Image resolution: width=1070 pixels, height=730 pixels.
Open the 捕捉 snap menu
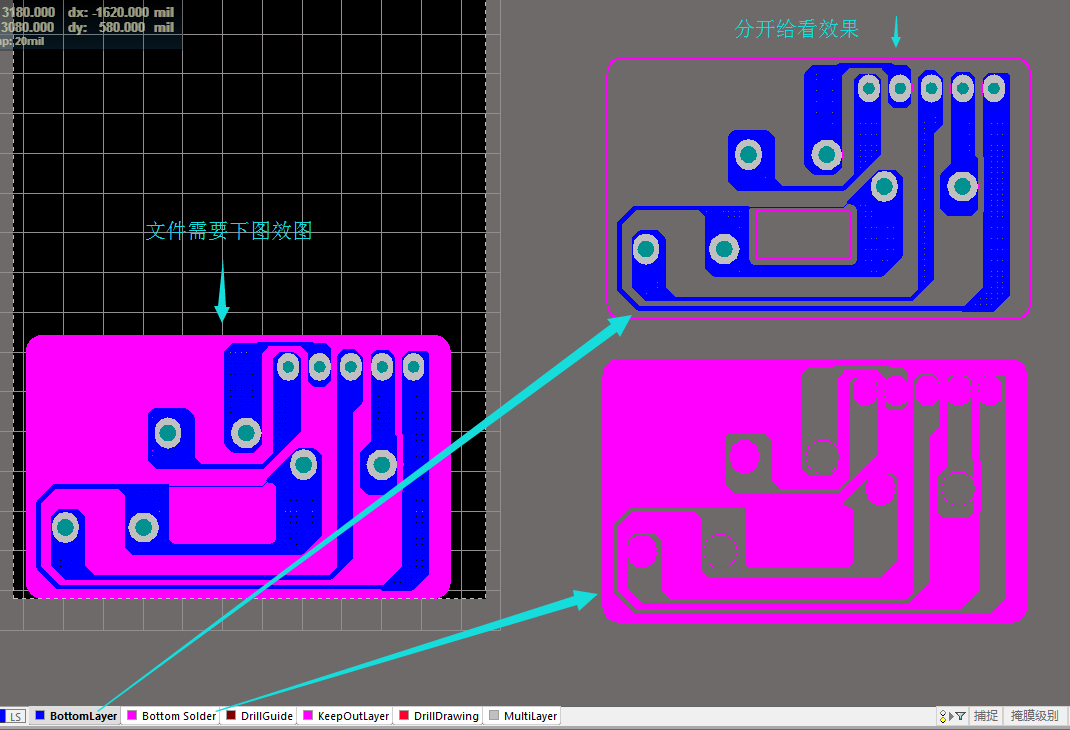pyautogui.click(x=986, y=716)
